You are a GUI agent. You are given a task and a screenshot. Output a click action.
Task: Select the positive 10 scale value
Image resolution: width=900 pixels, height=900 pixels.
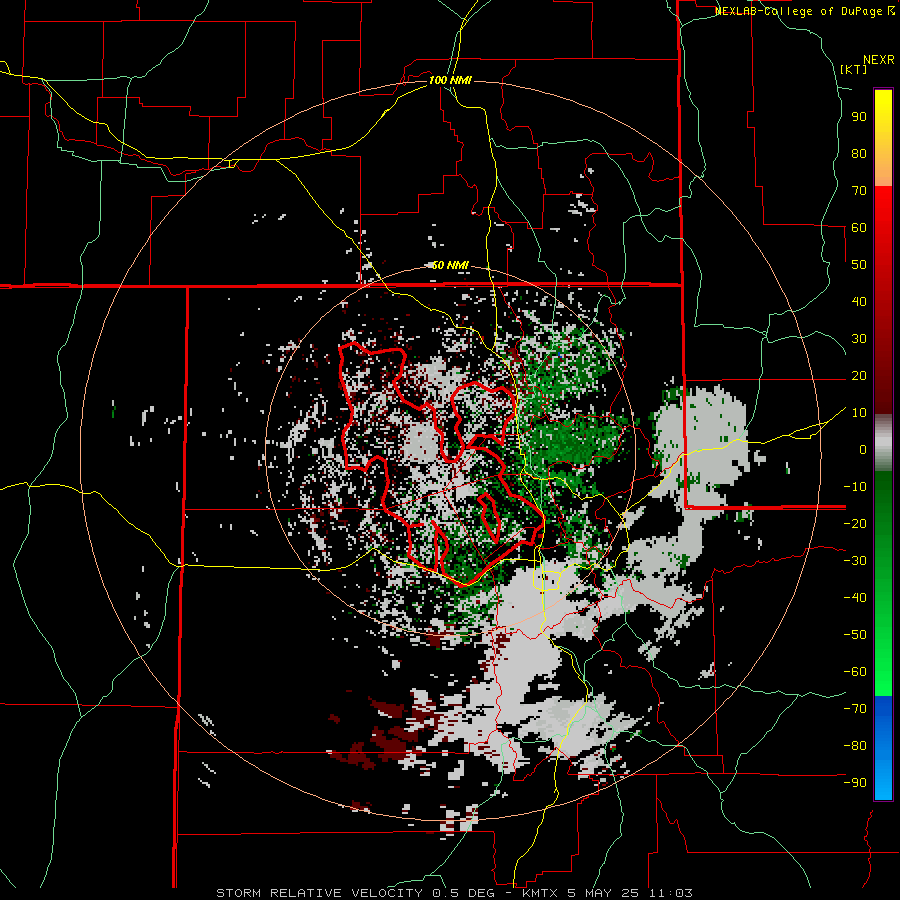(859, 413)
